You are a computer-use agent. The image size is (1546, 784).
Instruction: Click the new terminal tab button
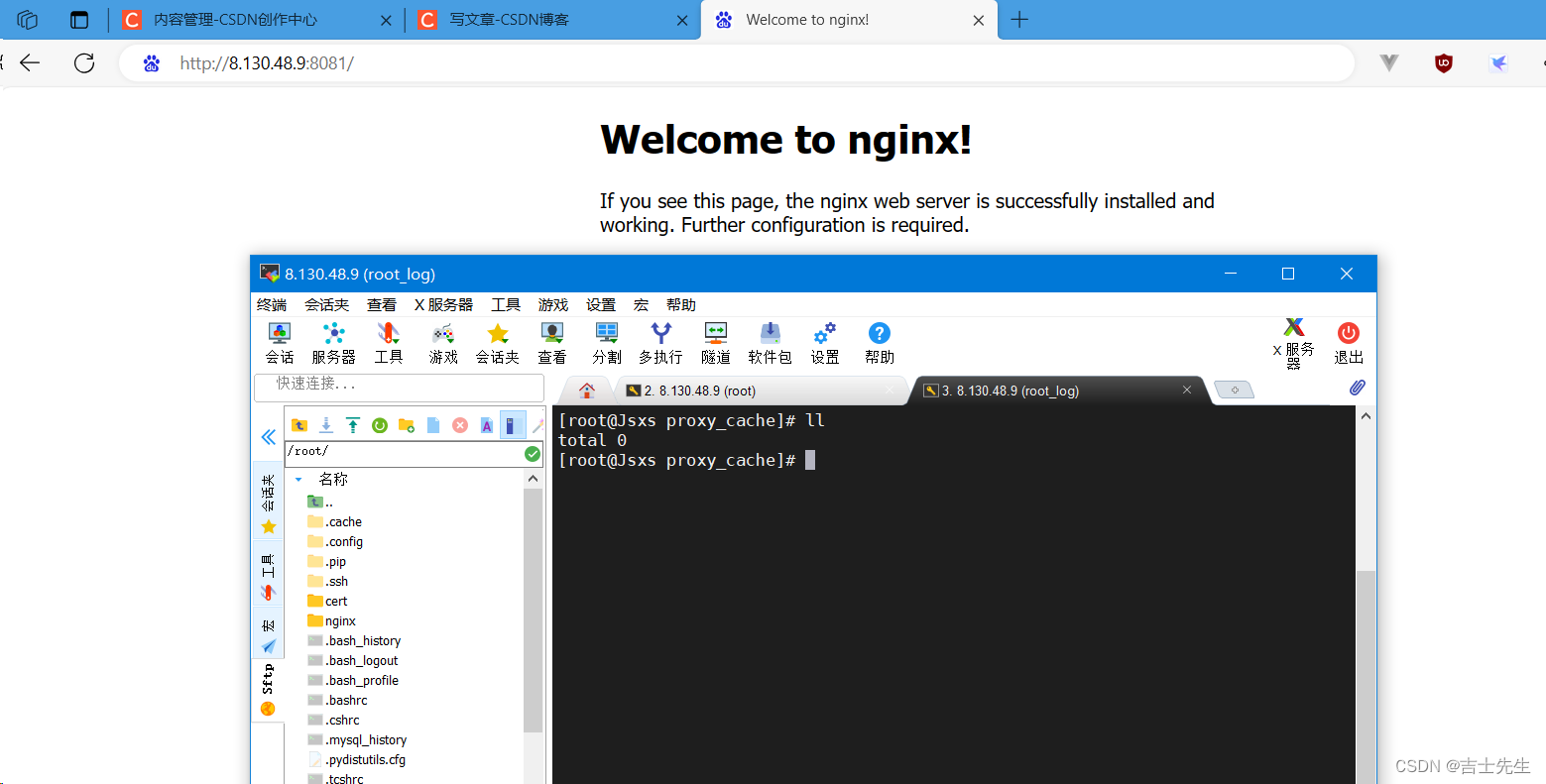pyautogui.click(x=1235, y=390)
